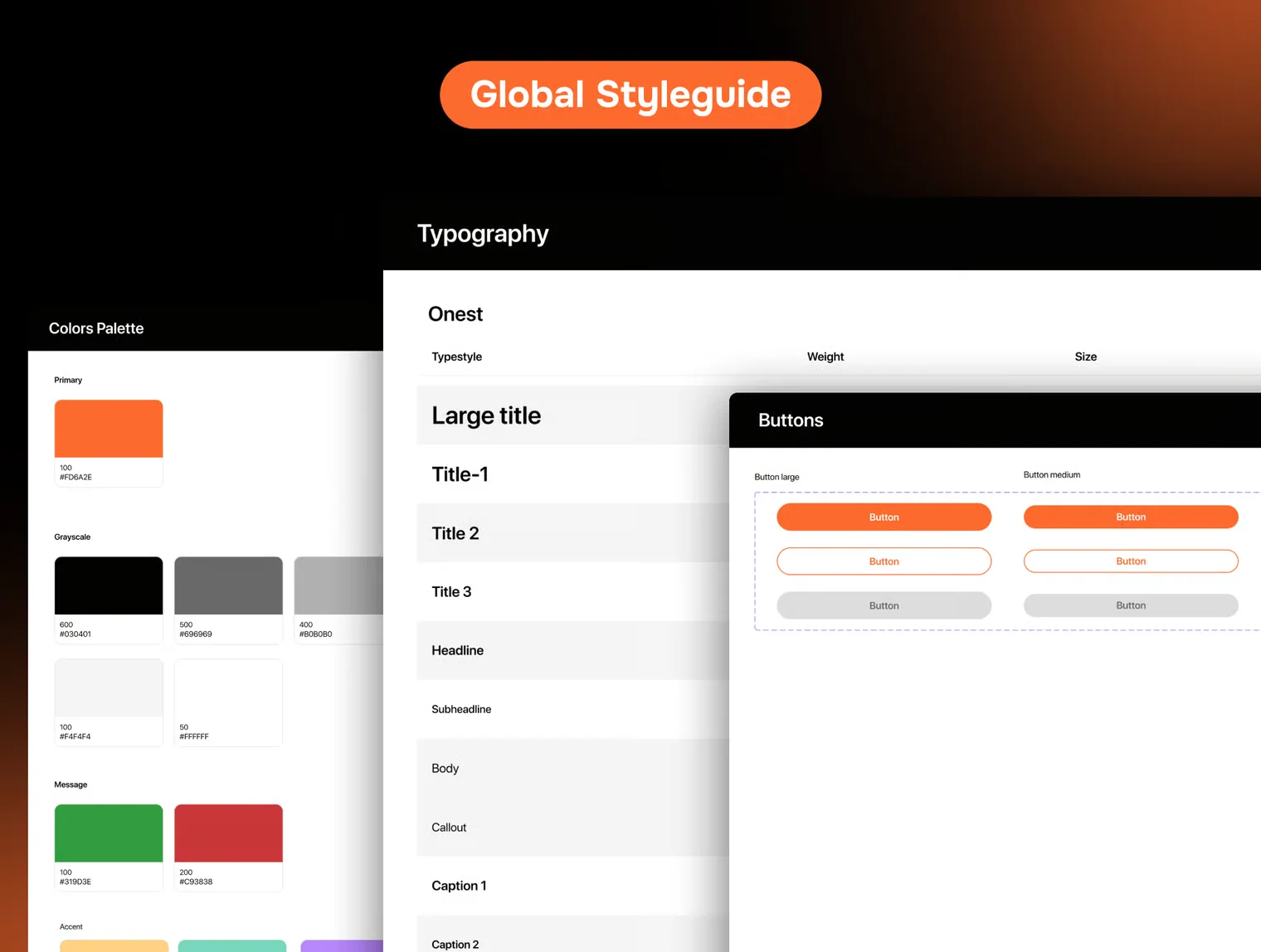Image resolution: width=1261 pixels, height=952 pixels.
Task: Click the Subheadline typestyle row
Action: 573,709
